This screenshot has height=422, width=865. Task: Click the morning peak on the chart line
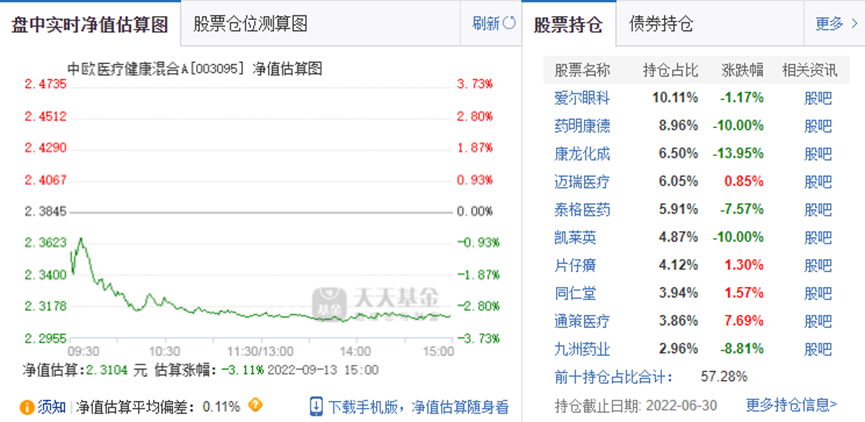point(81,239)
